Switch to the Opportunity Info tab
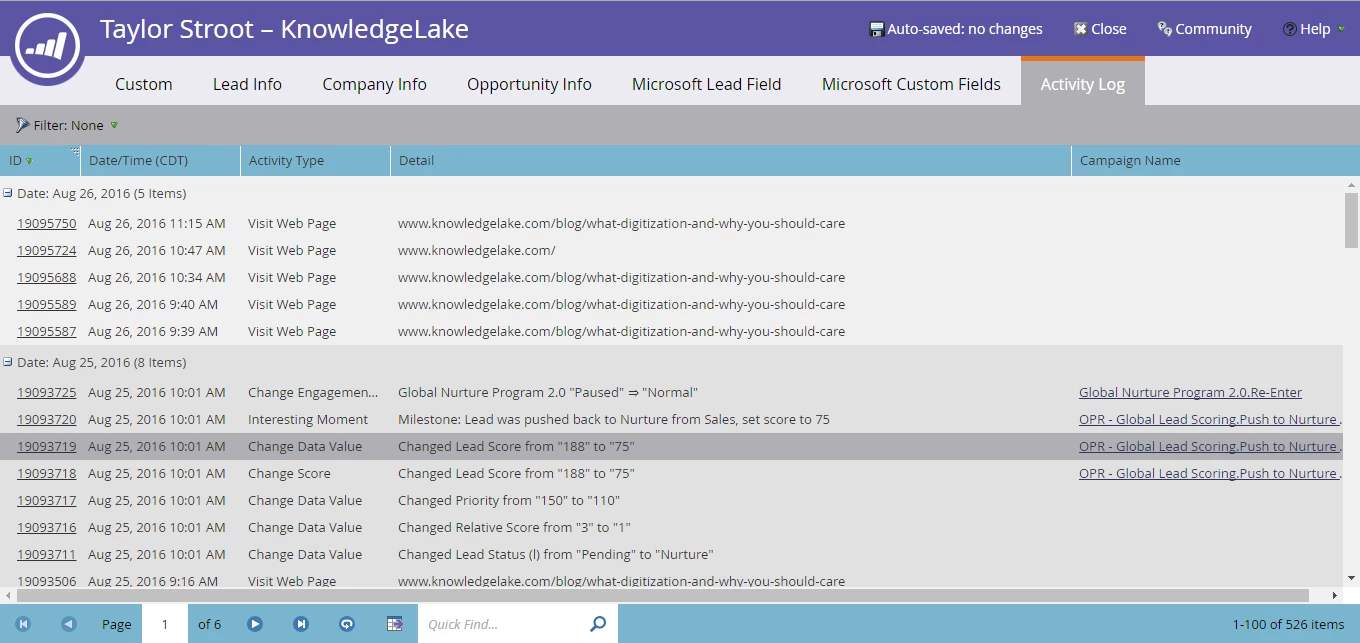The image size is (1360, 643). point(529,84)
